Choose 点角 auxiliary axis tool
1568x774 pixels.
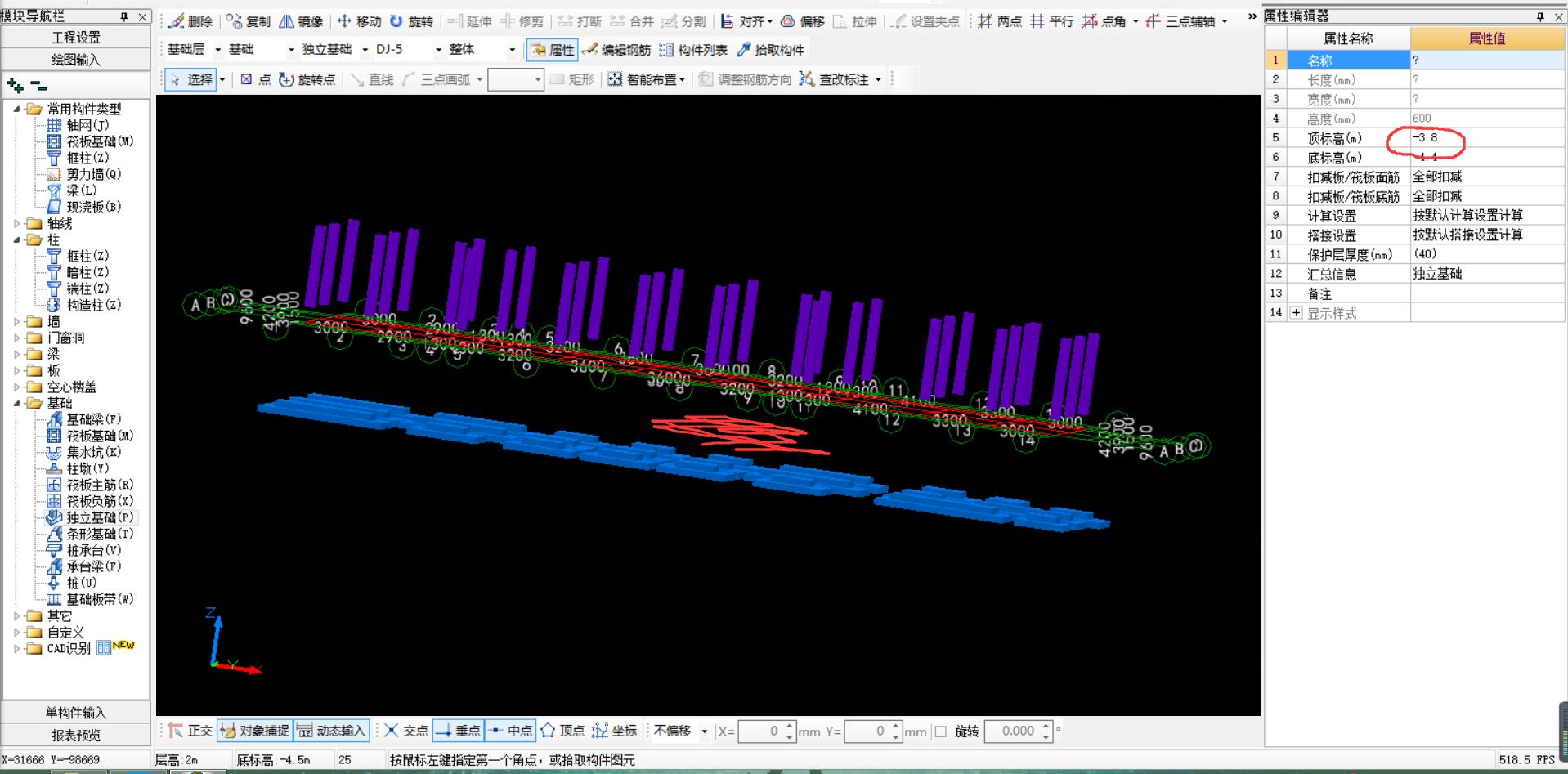click(x=1104, y=21)
